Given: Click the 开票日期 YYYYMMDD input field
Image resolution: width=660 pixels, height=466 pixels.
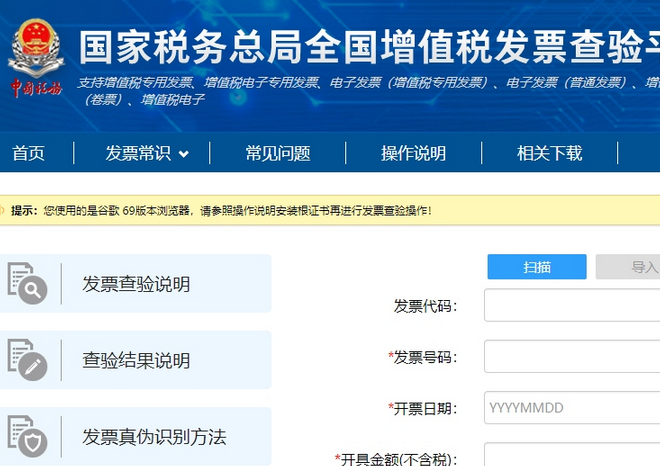Looking at the screenshot, I should (x=572, y=407).
